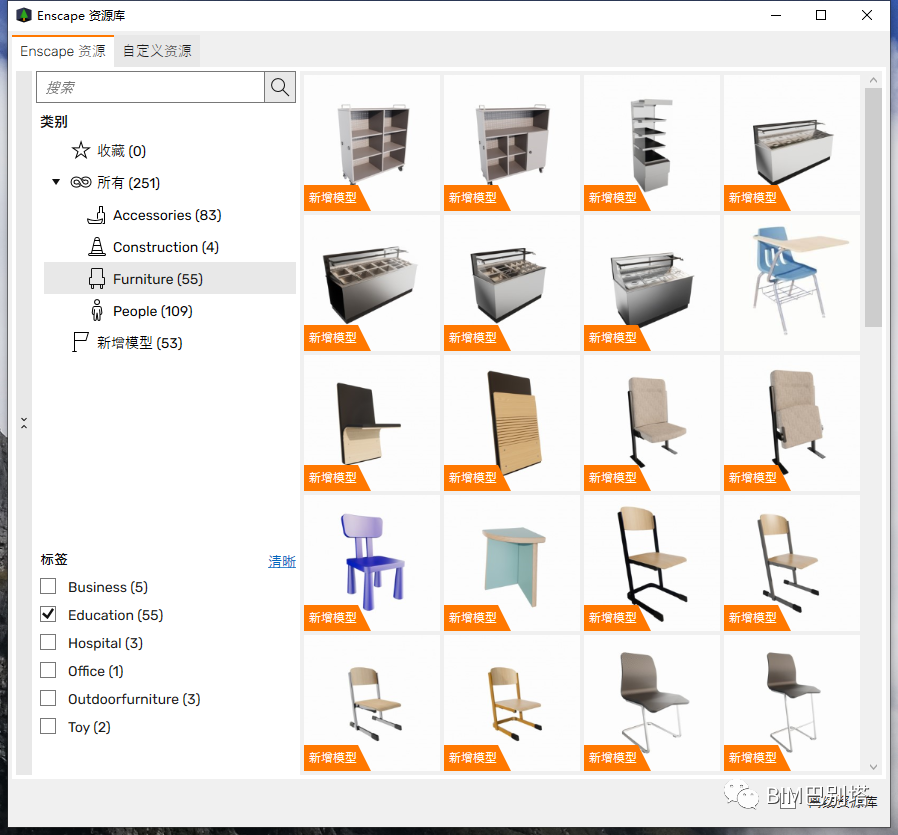The height and width of the screenshot is (835, 898).
Task: Select the beige upholstered seat, seat down
Action: pos(652,423)
